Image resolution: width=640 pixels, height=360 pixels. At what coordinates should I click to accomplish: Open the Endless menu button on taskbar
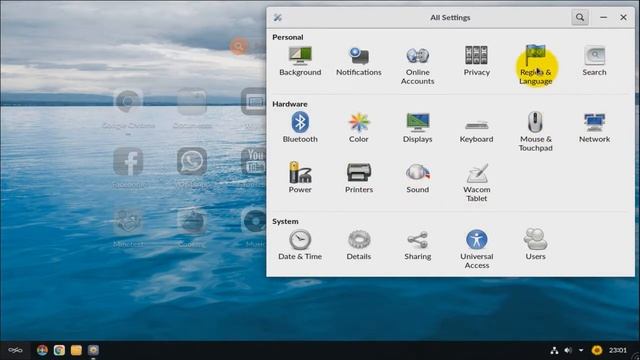coord(16,350)
